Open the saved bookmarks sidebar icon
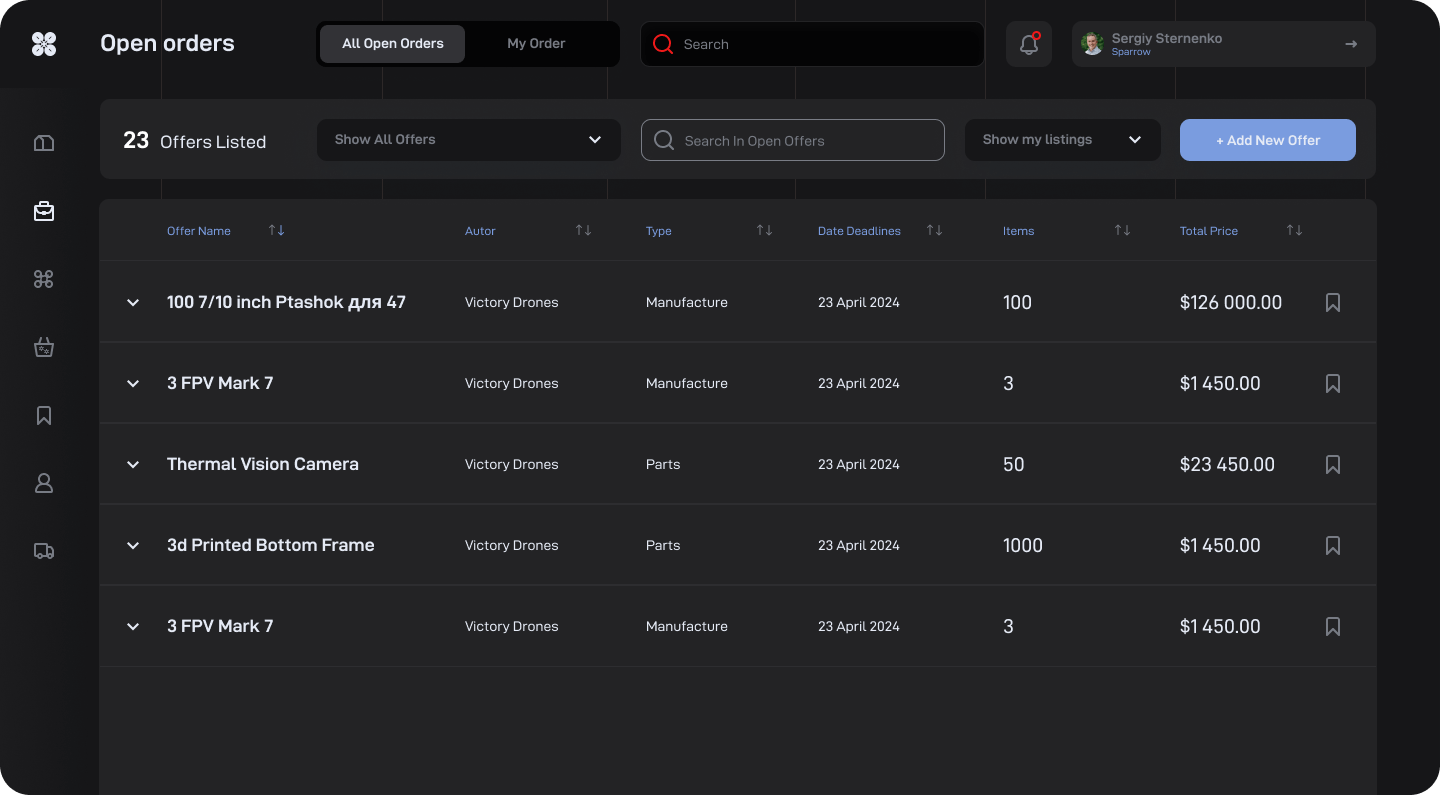 44,415
